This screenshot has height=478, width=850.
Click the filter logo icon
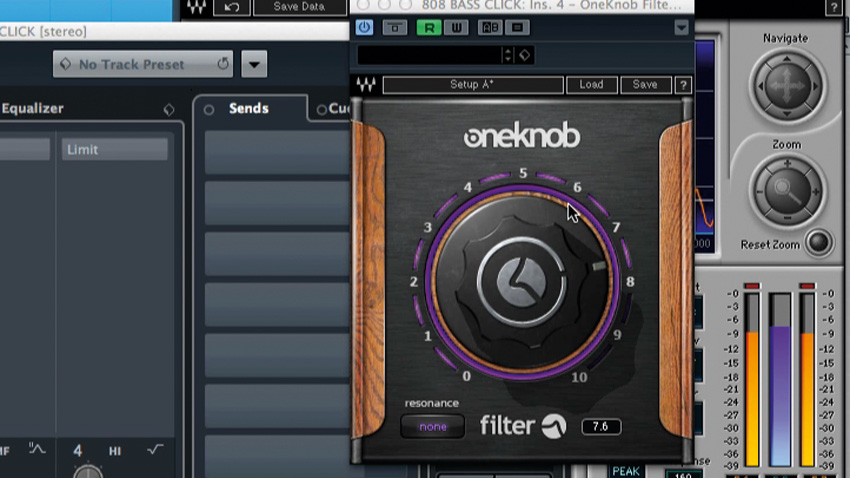tap(553, 426)
